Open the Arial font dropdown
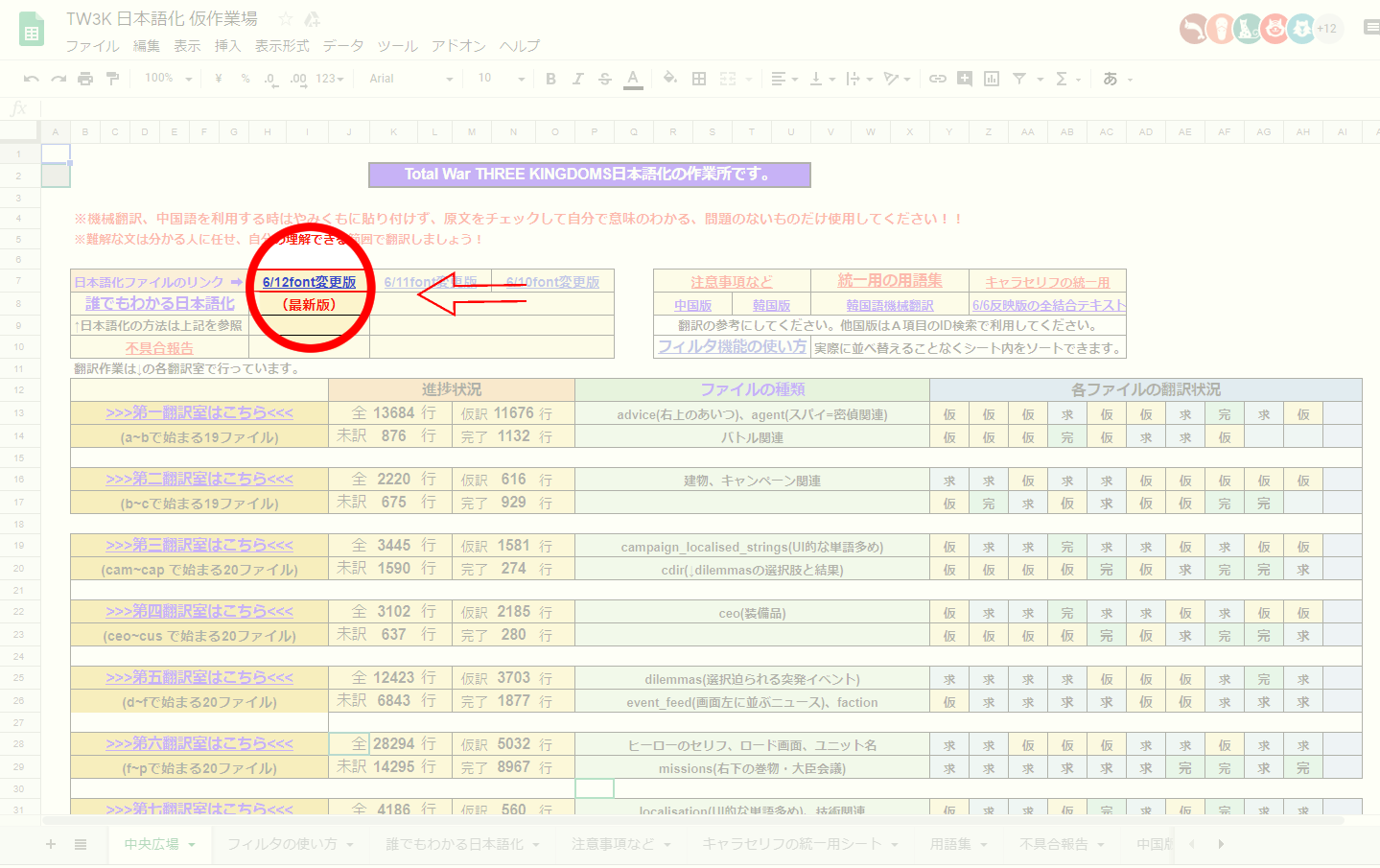Image resolution: width=1380 pixels, height=868 pixels. 410,79
